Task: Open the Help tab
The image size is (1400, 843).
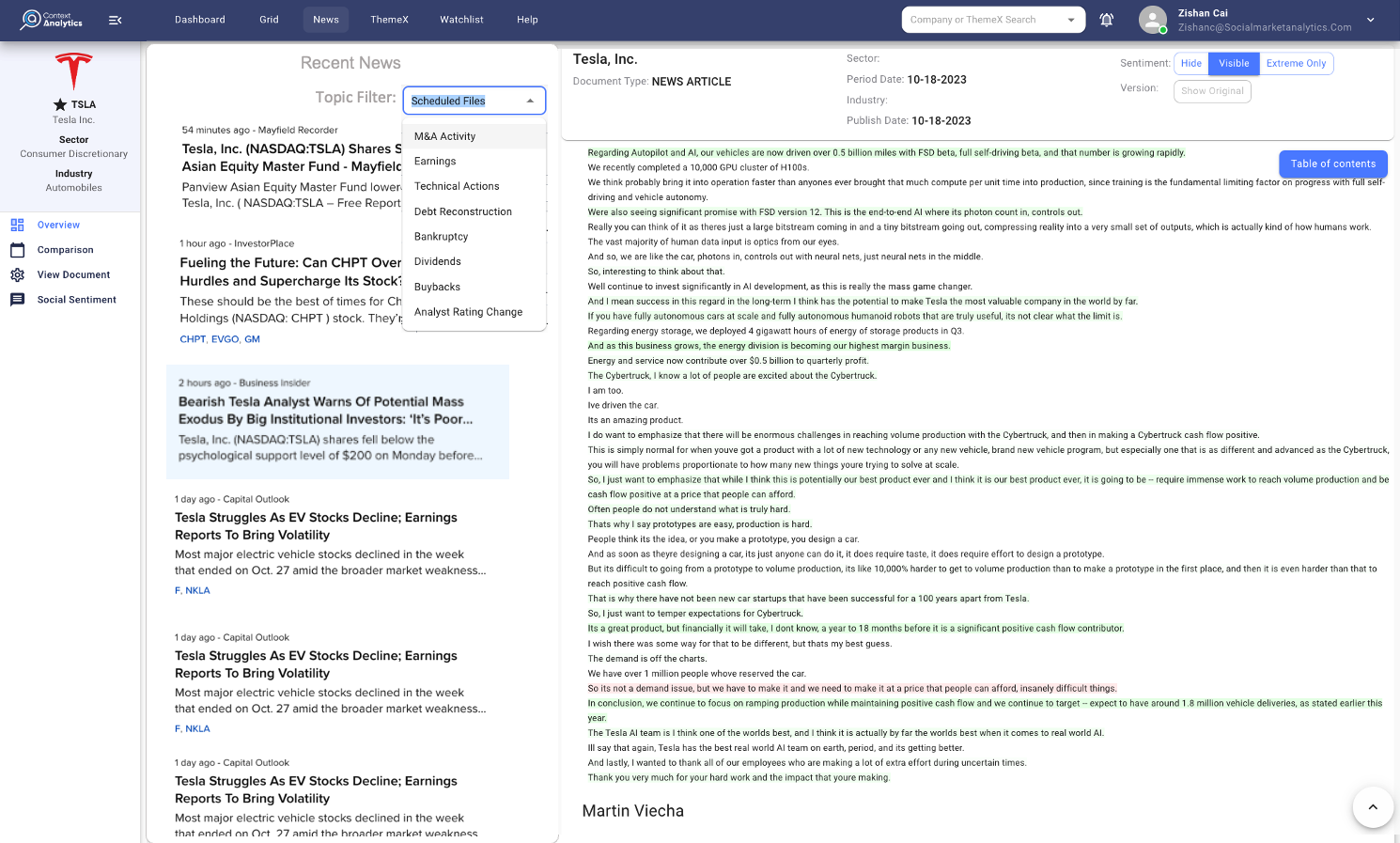Action: [527, 20]
